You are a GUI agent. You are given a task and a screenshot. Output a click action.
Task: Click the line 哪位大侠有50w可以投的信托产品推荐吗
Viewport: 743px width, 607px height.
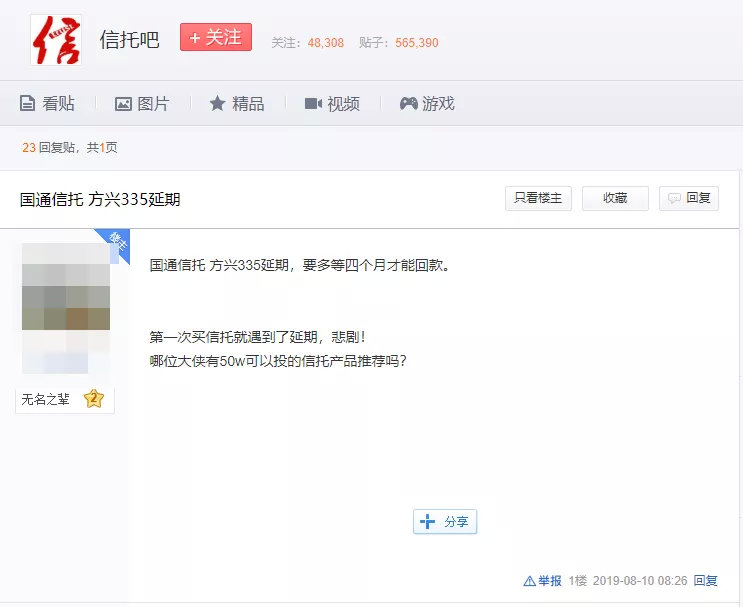coord(278,361)
